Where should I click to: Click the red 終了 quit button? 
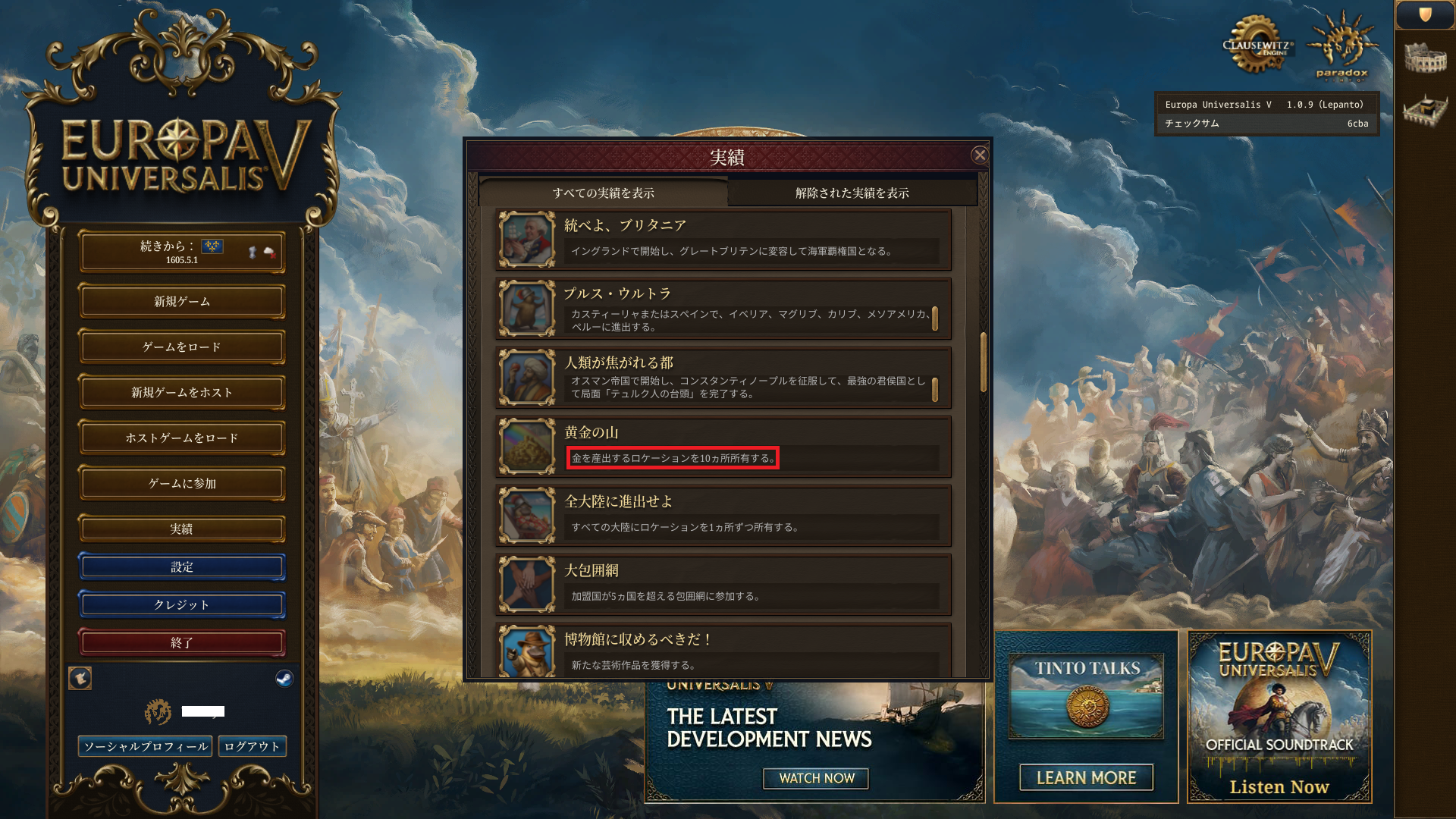coord(182,643)
